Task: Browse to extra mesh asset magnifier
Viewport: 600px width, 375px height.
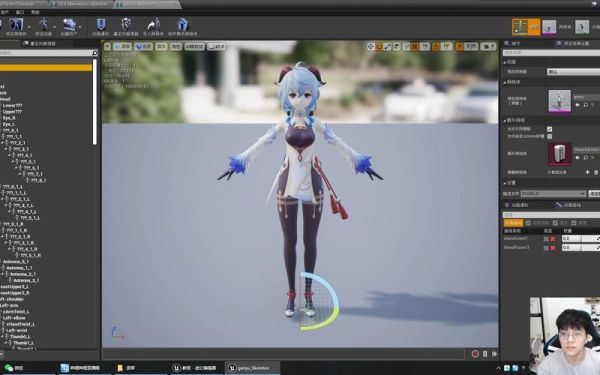Action: click(585, 158)
